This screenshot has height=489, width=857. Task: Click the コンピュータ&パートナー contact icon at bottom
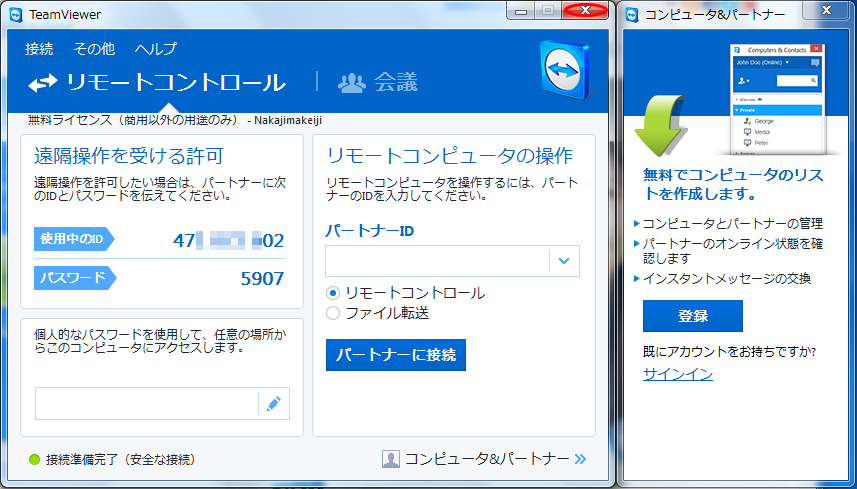pyautogui.click(x=391, y=459)
